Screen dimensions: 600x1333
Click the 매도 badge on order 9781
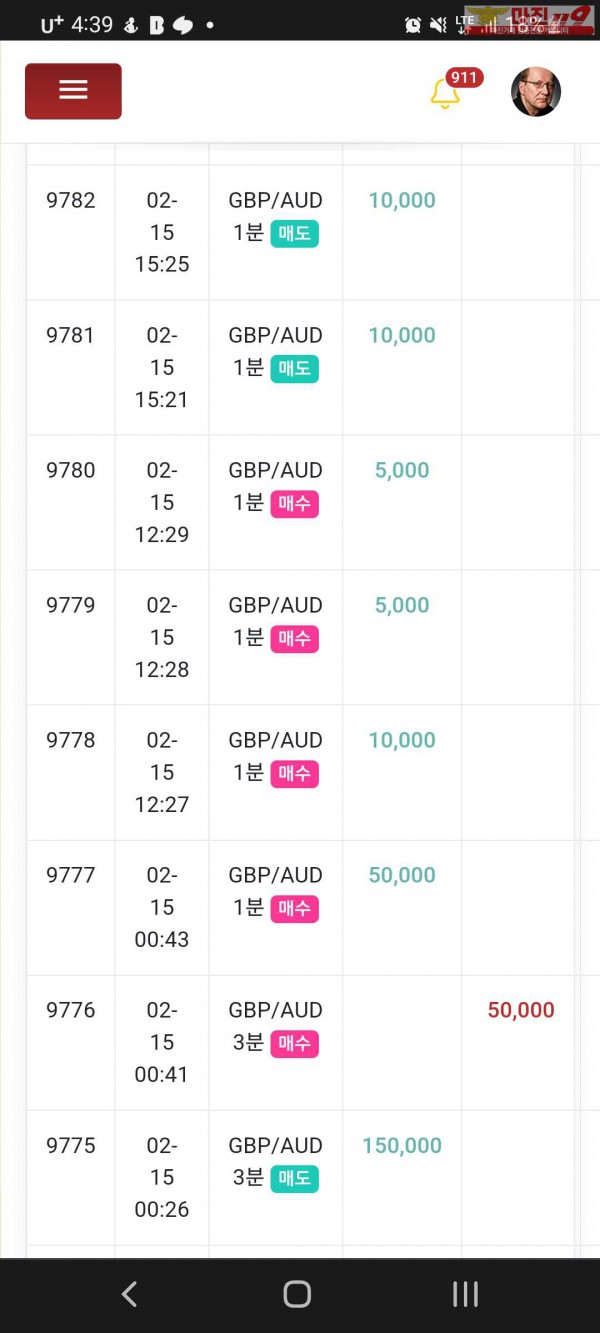294,369
